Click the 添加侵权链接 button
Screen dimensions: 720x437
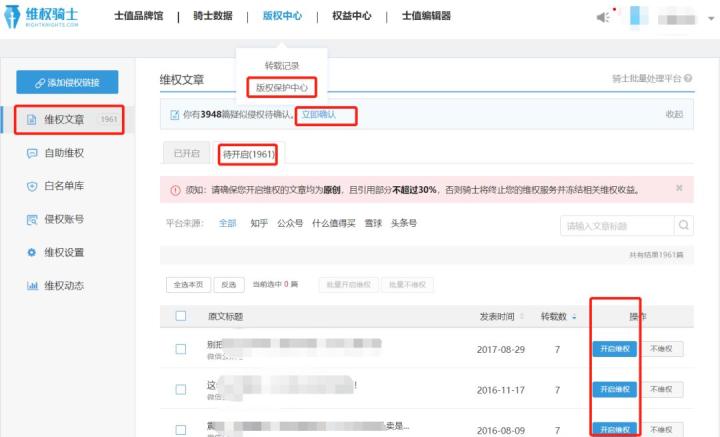tap(67, 82)
